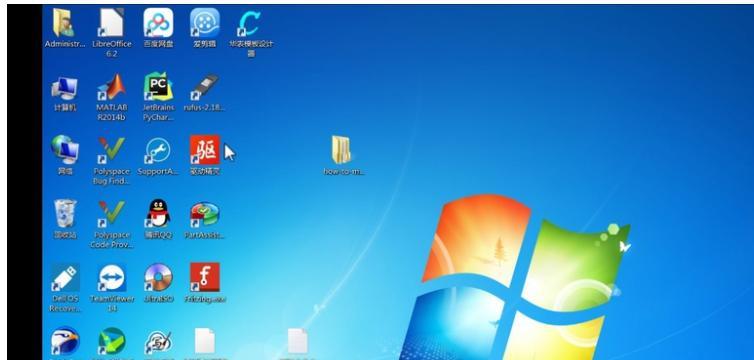Select the rufus-2.18 USB tool icon
754x360 pixels.
click(x=204, y=88)
